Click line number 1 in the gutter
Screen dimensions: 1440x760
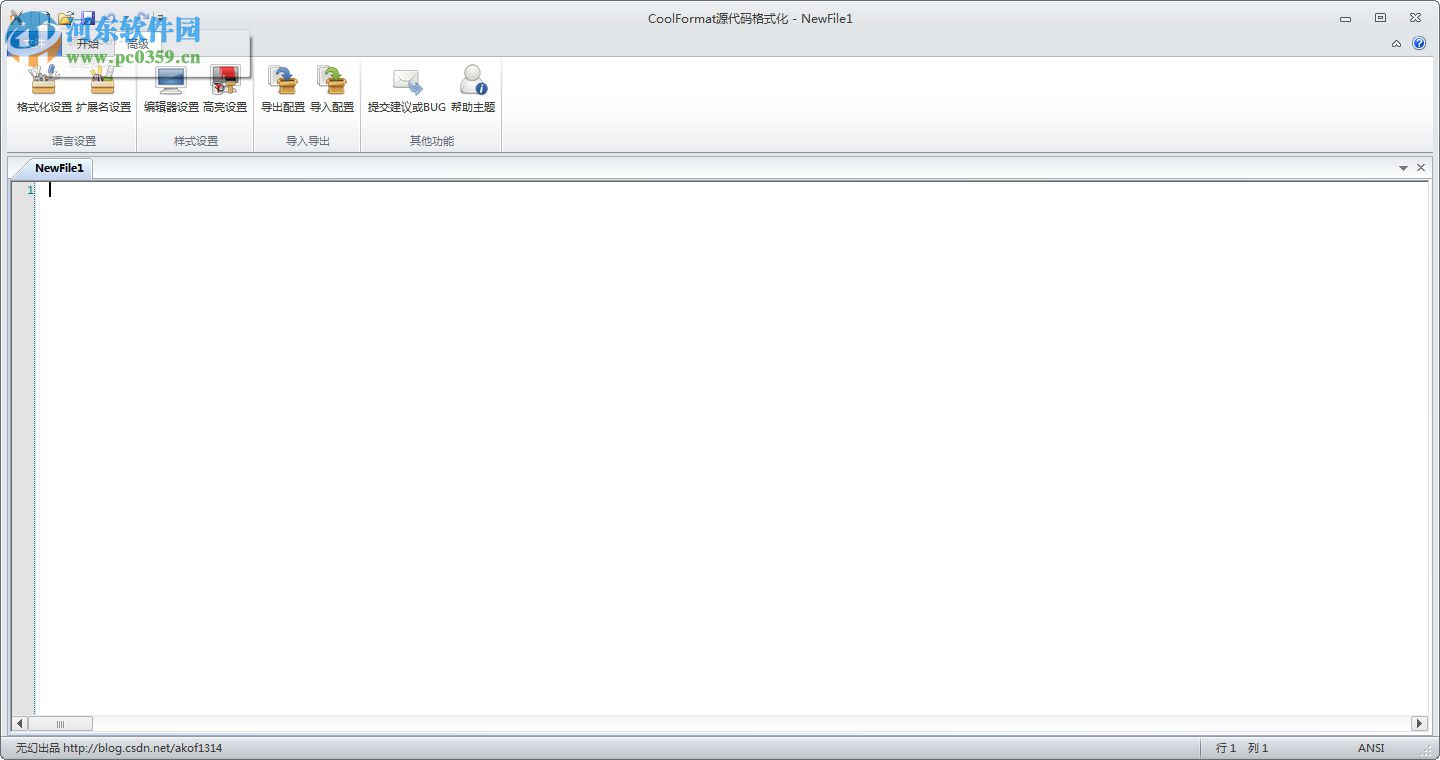(x=30, y=190)
